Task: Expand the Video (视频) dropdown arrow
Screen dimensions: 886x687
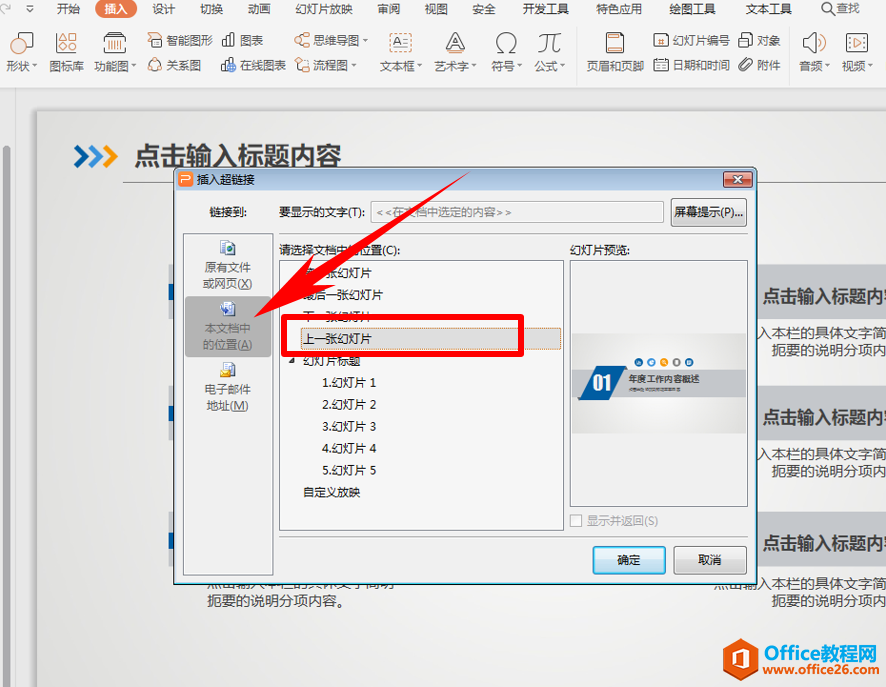Action: pyautogui.click(x=870, y=66)
